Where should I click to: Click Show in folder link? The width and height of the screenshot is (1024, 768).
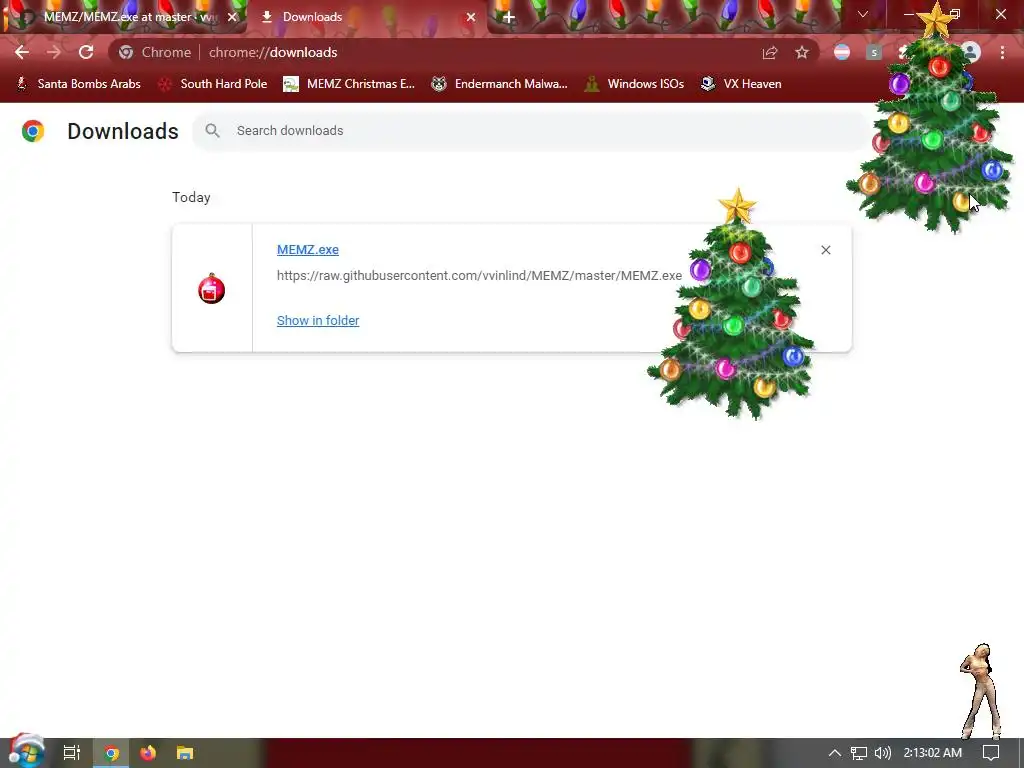(318, 321)
